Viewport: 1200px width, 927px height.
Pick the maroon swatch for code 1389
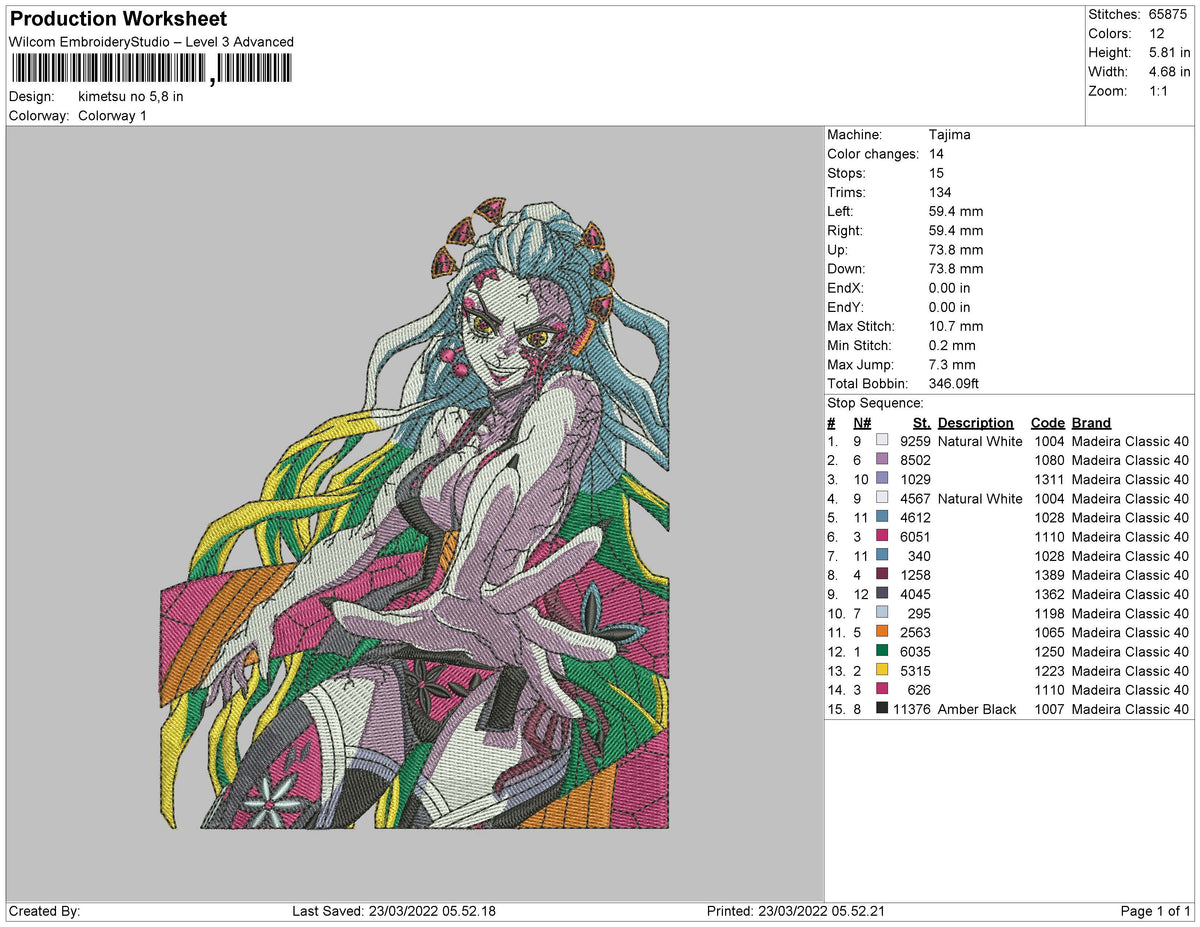click(x=882, y=575)
